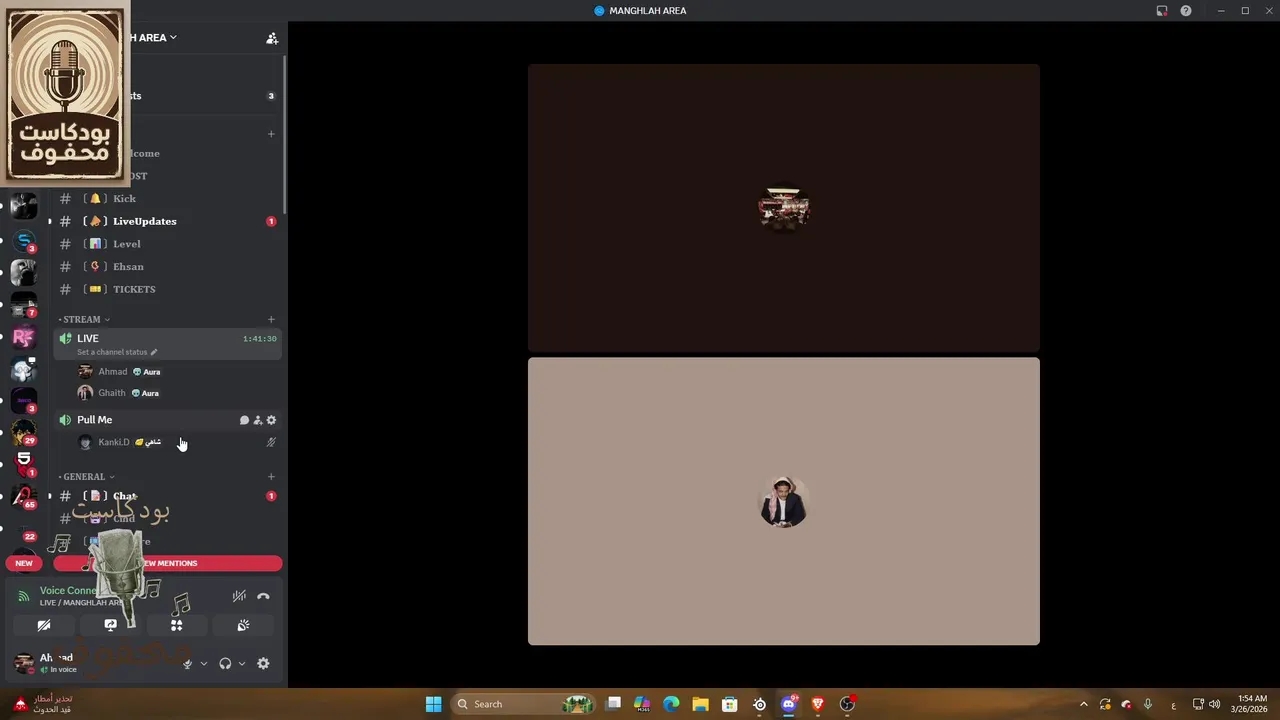Share your screen button
This screenshot has width=1280, height=720.
[110, 625]
